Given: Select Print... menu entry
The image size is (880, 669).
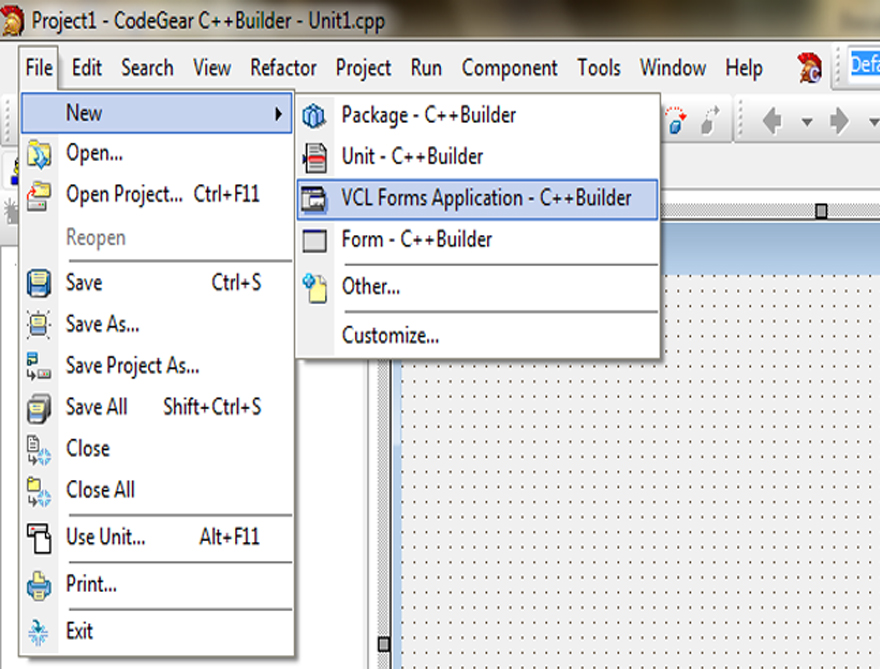Looking at the screenshot, I should coord(157,584).
